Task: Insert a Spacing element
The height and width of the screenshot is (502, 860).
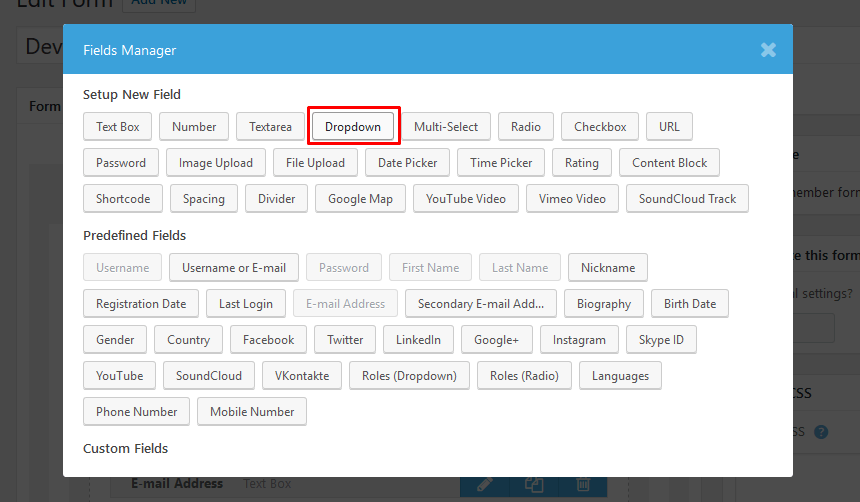Action: [203, 199]
